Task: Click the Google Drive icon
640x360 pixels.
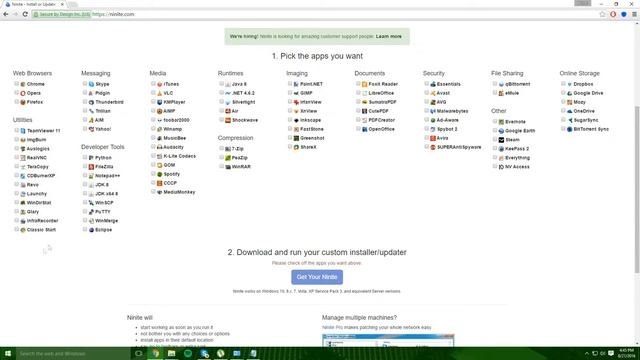Action: click(569, 93)
